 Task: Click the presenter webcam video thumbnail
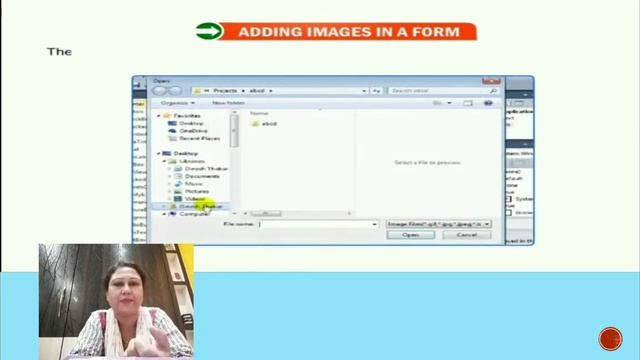(116, 302)
